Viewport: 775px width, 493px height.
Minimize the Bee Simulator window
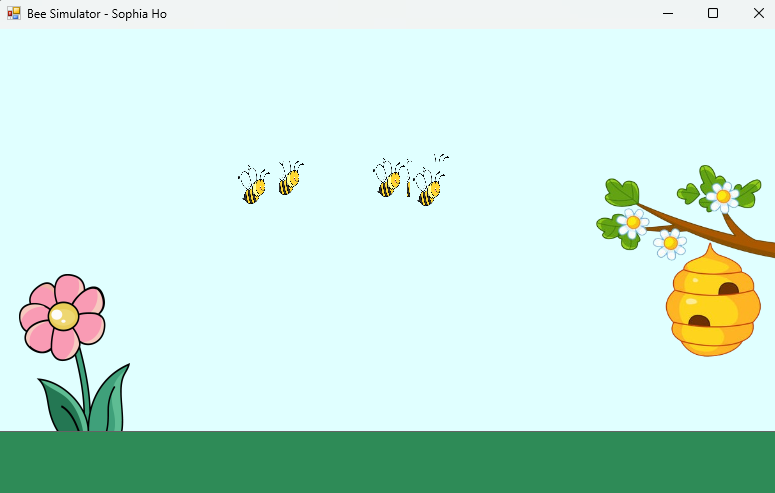coord(668,13)
